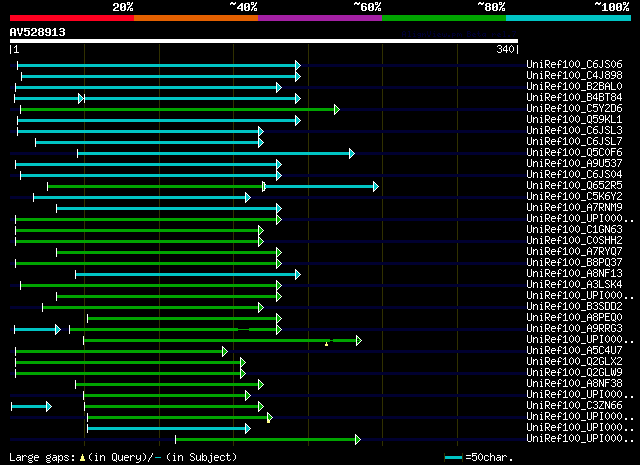The image size is (640, 465).
Task: Click the cyan alignment bar for A8NF13
Action: [186, 274]
